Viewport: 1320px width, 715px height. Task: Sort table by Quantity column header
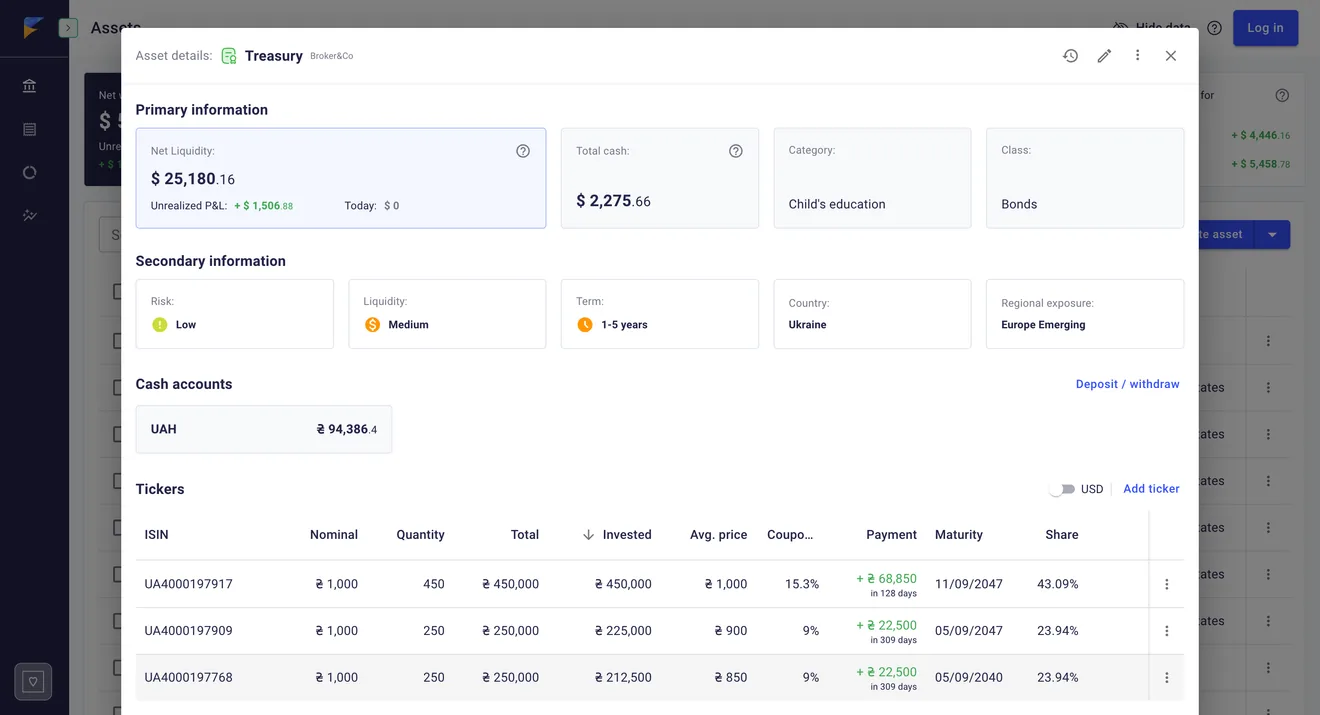[420, 535]
